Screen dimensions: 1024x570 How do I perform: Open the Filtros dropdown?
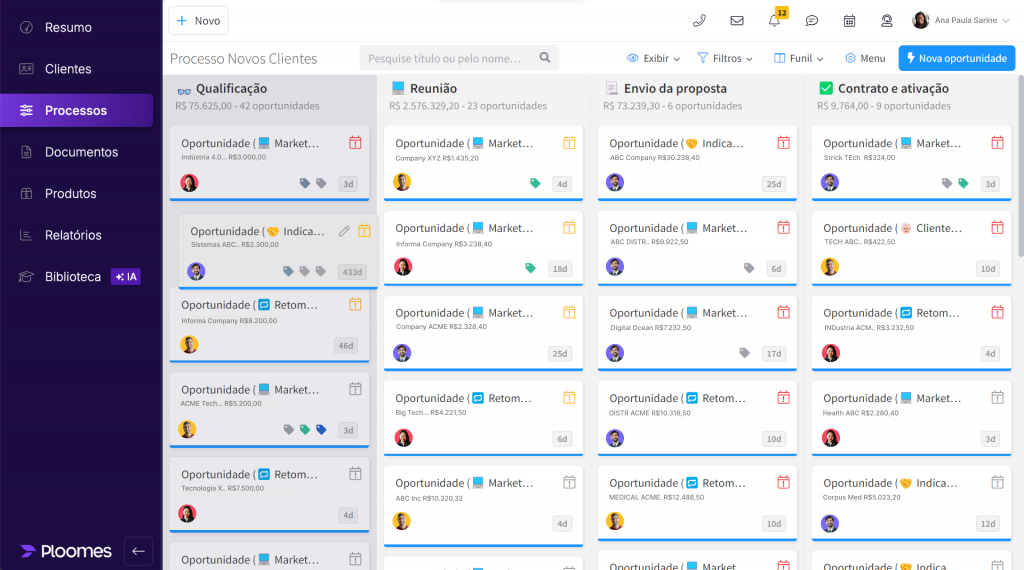[725, 58]
